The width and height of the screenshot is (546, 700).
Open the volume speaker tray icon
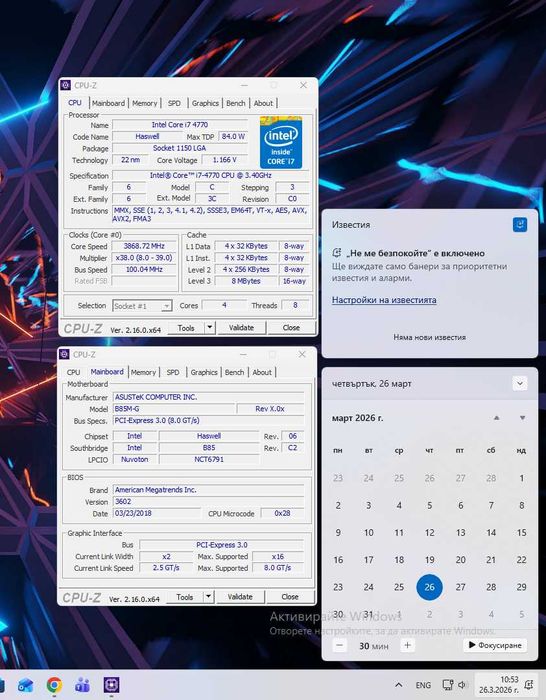462,685
